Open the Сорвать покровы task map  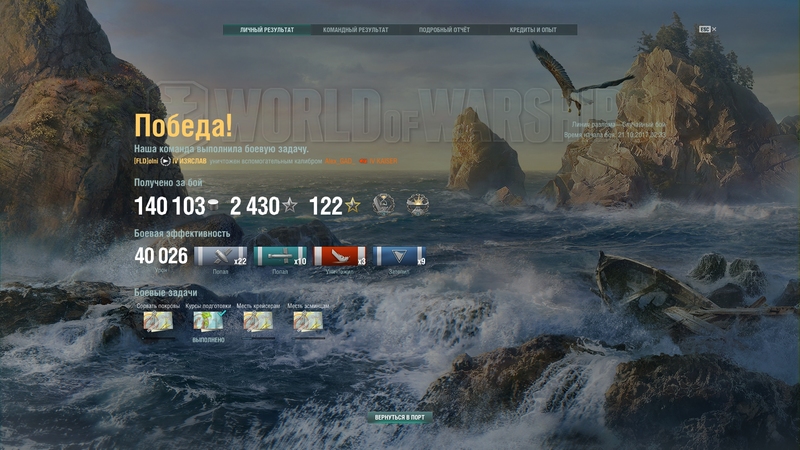(158, 322)
